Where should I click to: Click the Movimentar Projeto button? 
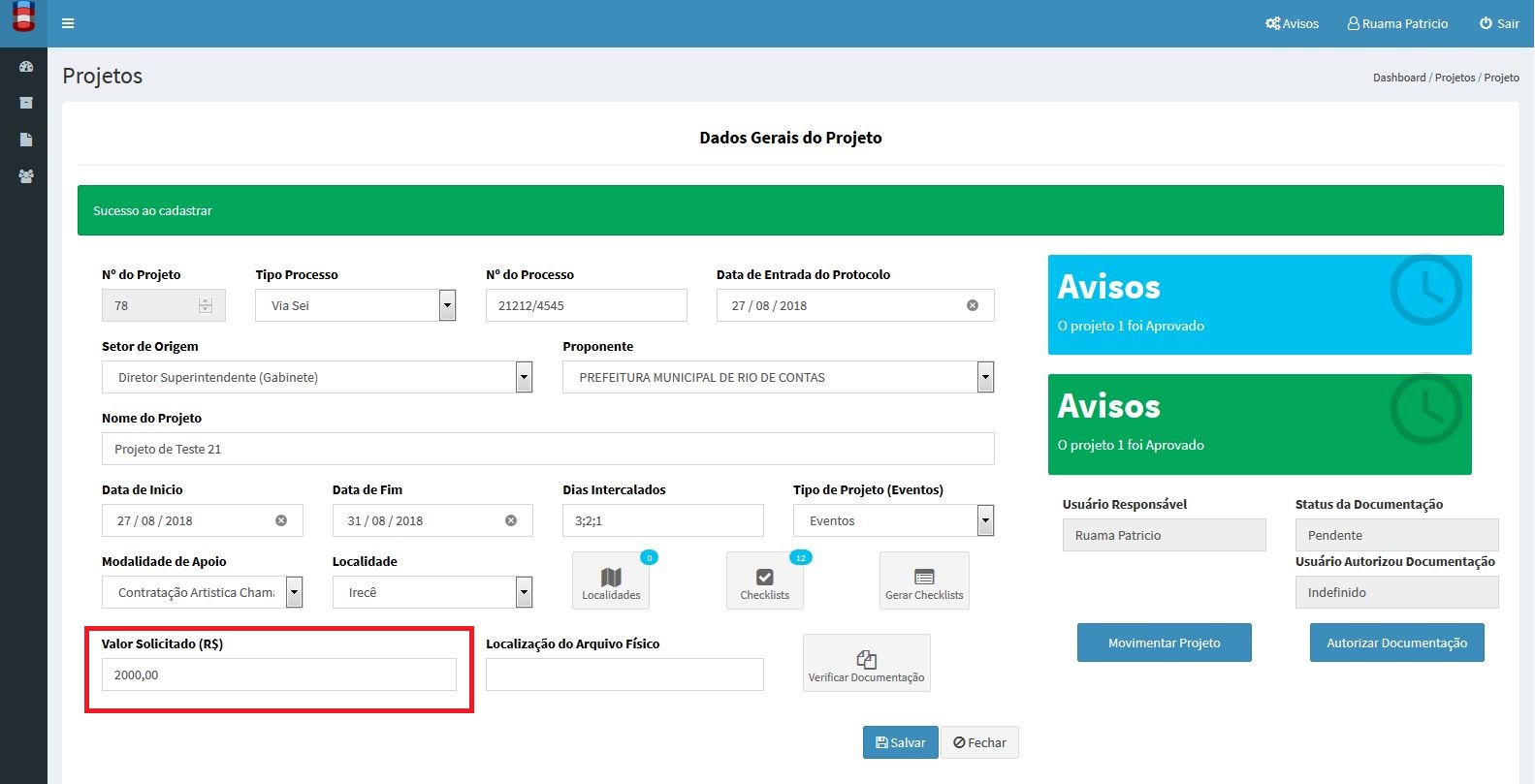point(1165,643)
